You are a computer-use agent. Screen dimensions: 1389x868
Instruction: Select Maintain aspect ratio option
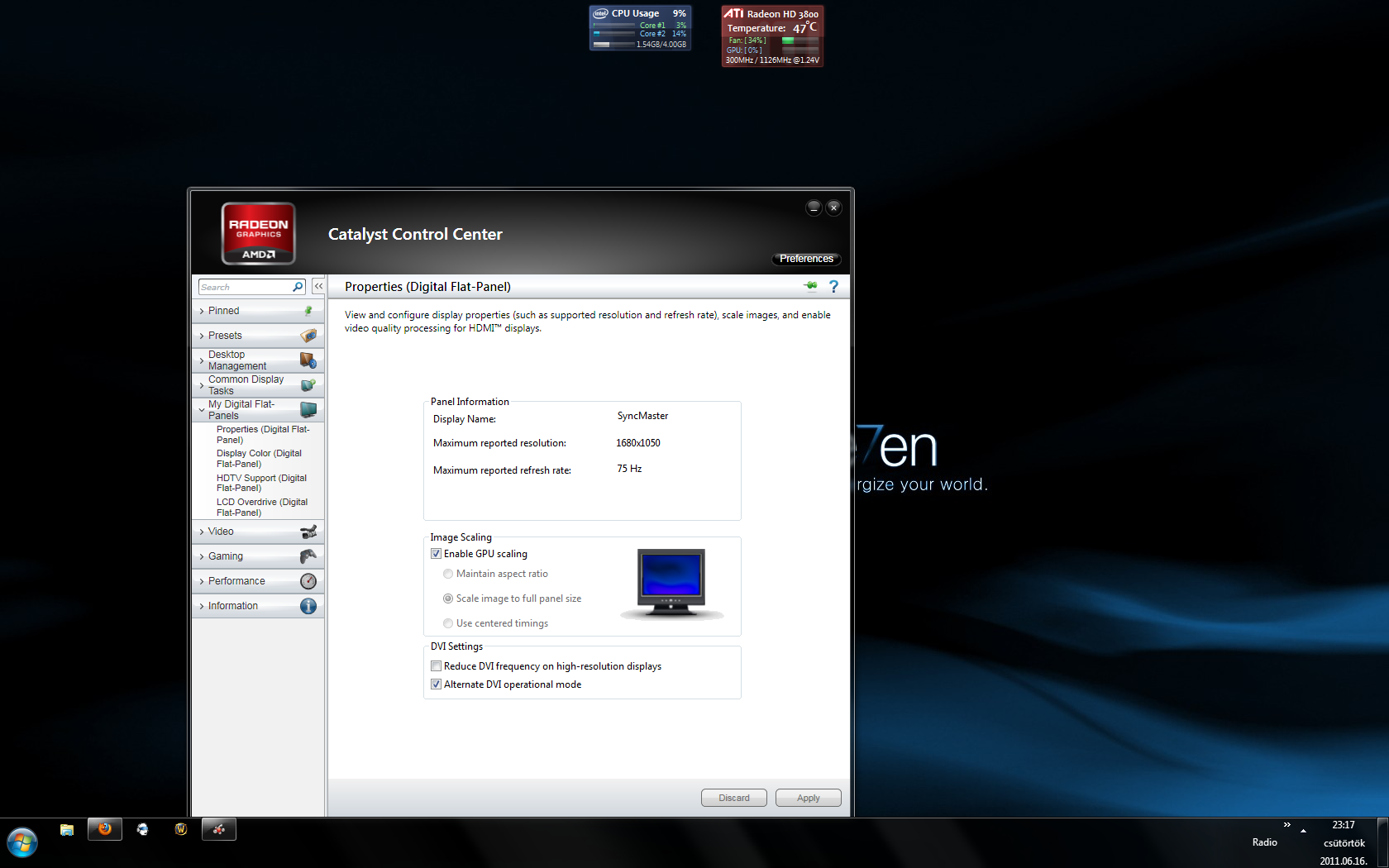[448, 574]
